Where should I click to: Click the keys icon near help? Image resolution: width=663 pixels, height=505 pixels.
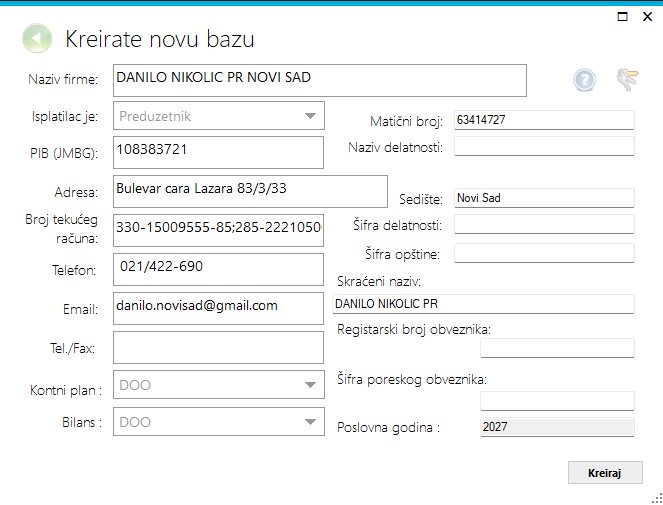[x=627, y=79]
